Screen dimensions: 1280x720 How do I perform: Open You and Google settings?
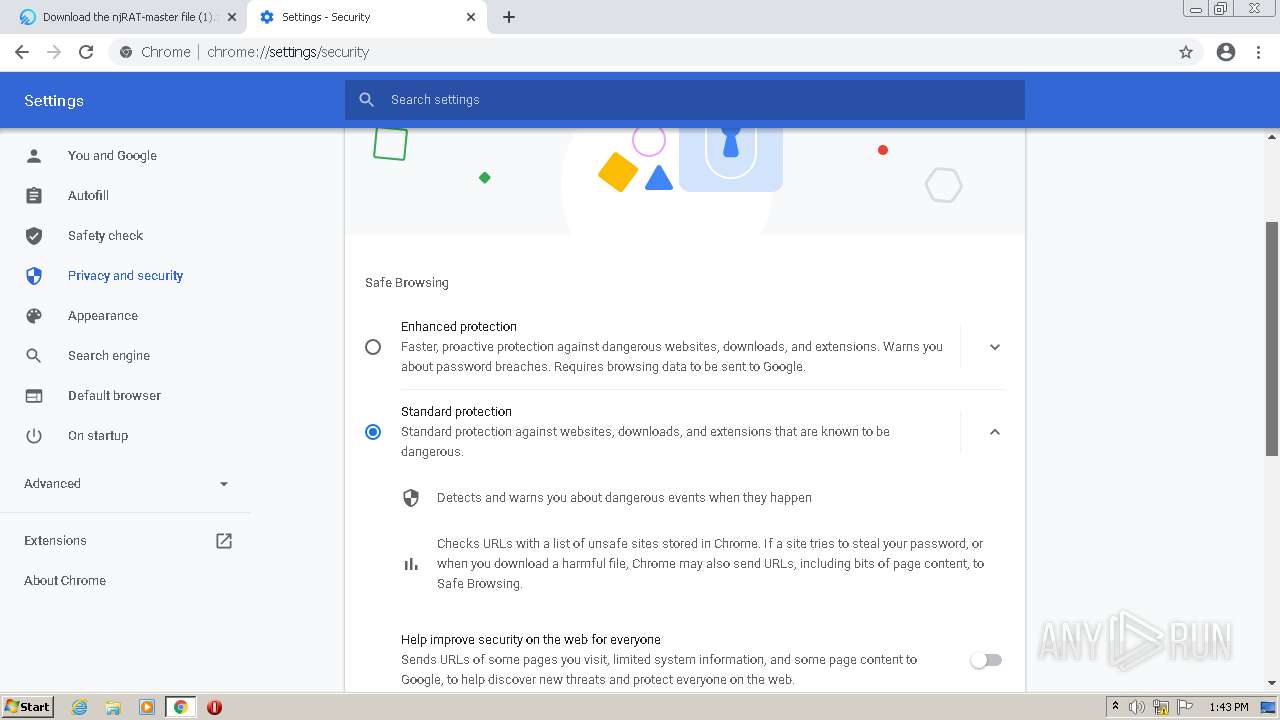pyautogui.click(x=112, y=155)
